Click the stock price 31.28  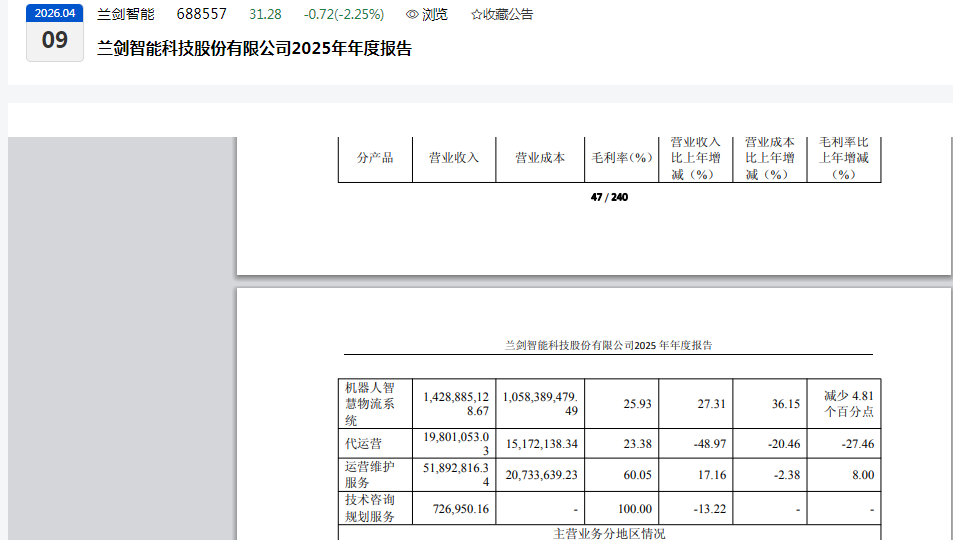click(x=265, y=14)
